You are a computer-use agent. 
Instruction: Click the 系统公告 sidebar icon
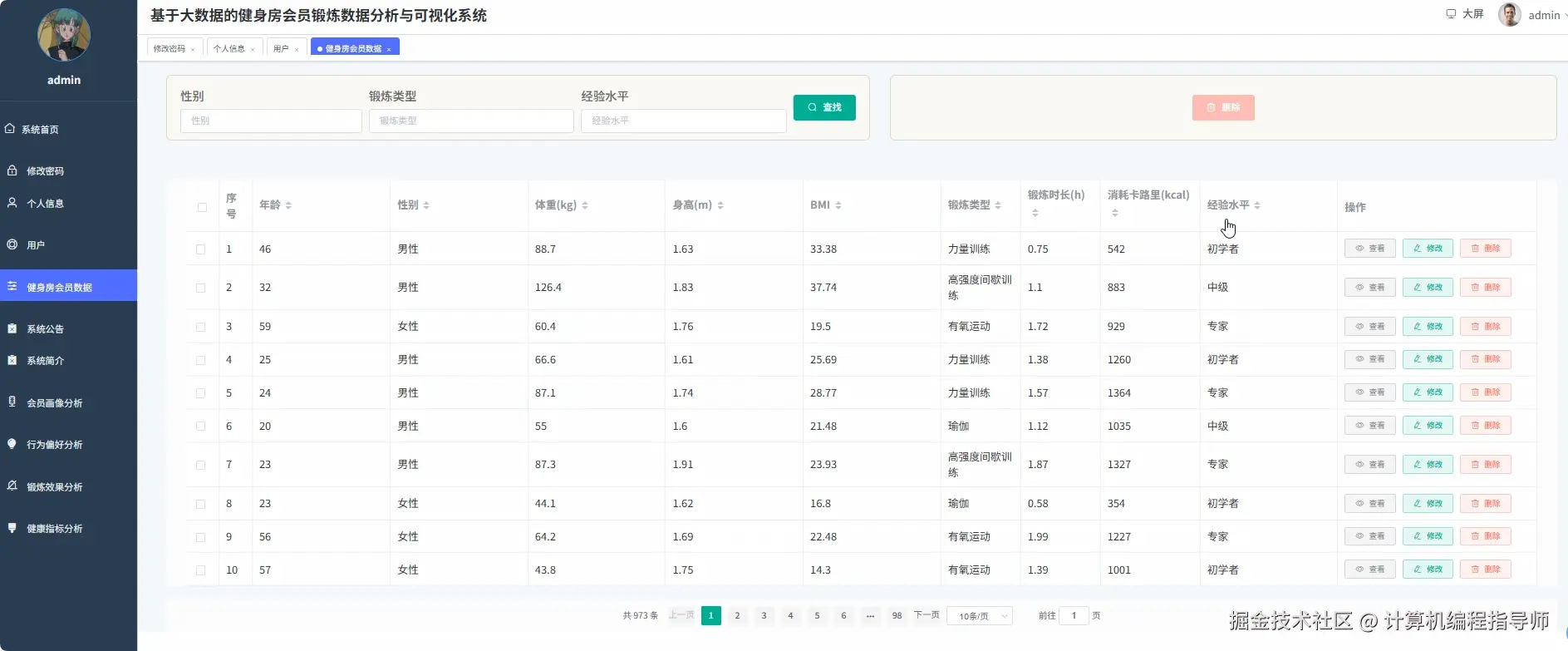pos(12,328)
